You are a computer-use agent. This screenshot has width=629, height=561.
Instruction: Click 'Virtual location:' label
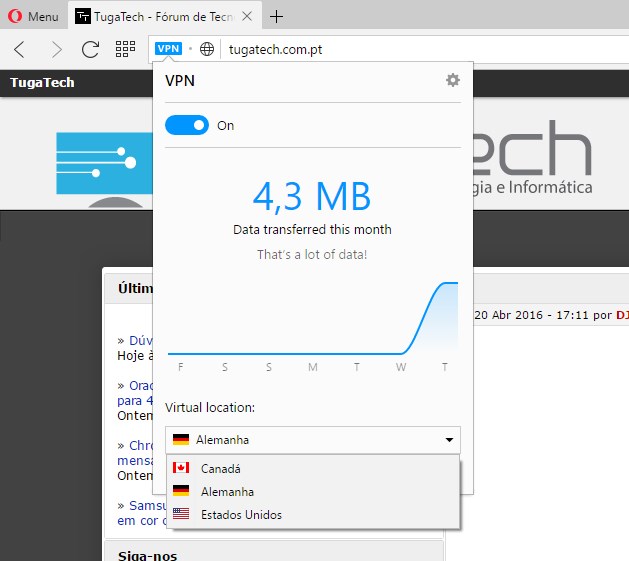click(x=210, y=408)
